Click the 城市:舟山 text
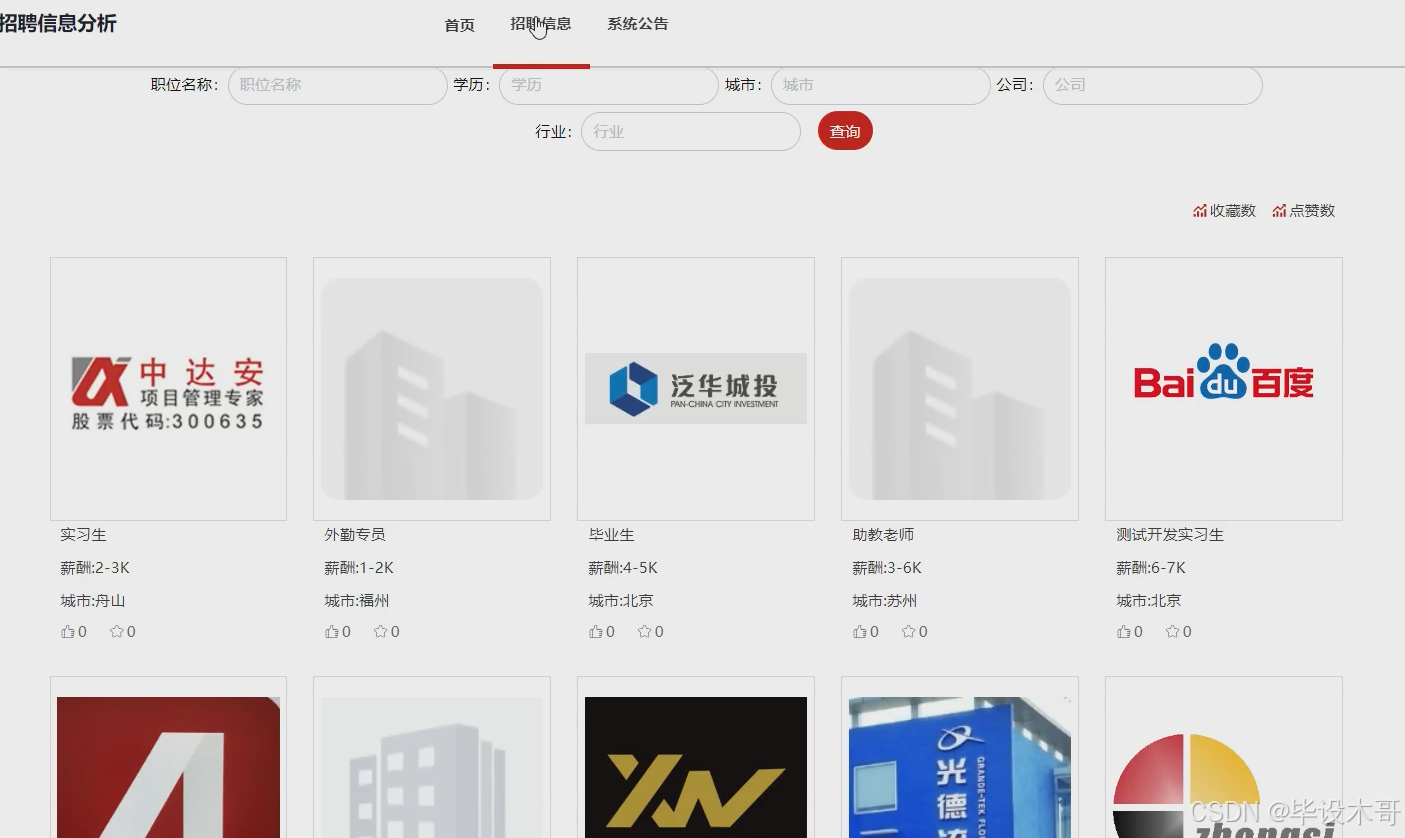Viewport: 1405px width, 838px height. (x=93, y=601)
